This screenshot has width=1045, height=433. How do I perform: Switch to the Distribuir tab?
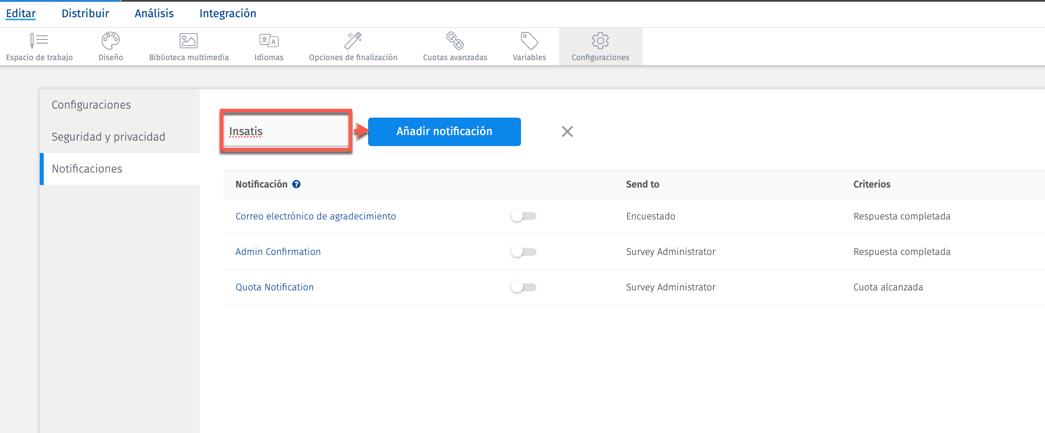(85, 14)
